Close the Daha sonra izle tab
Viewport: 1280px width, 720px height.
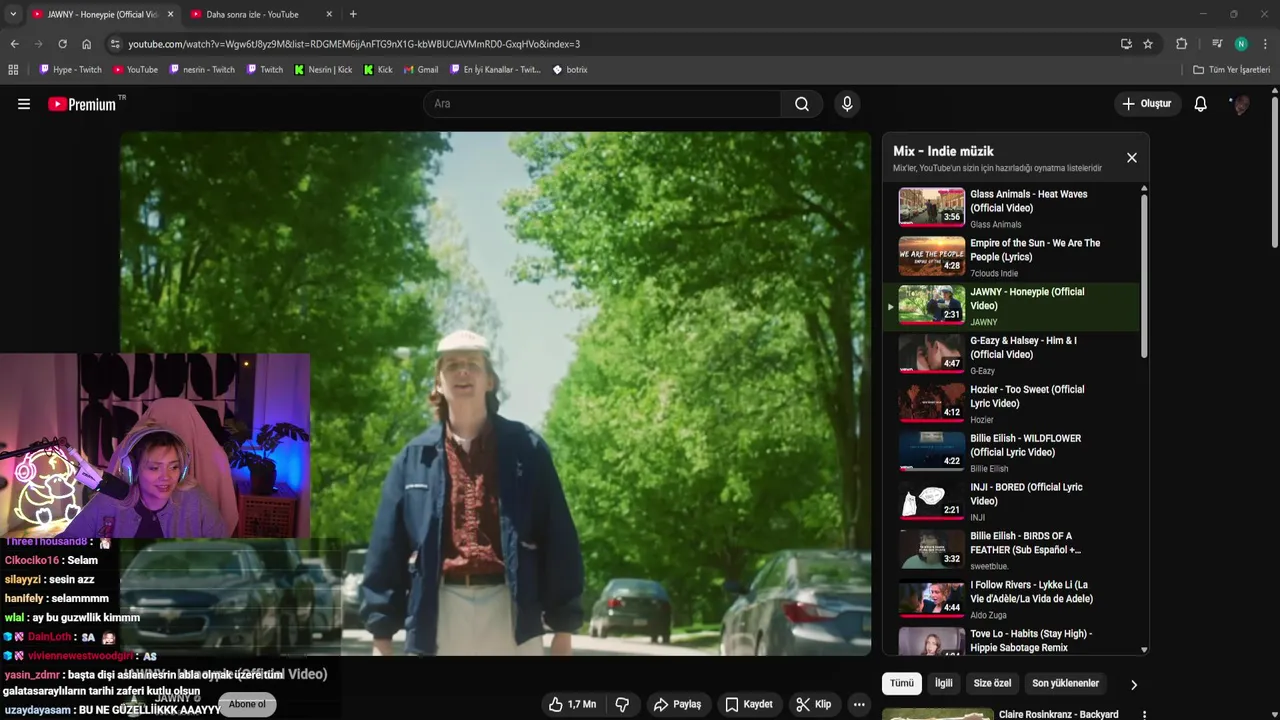click(x=329, y=14)
